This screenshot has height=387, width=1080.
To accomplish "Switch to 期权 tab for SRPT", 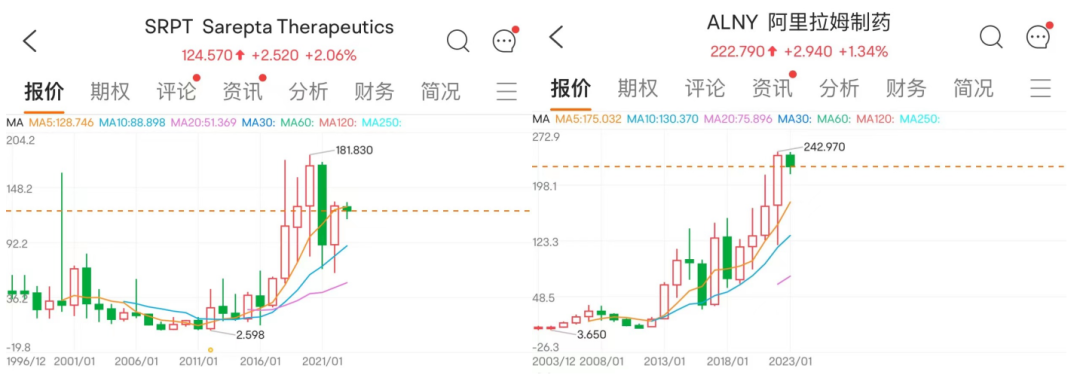I will [110, 91].
